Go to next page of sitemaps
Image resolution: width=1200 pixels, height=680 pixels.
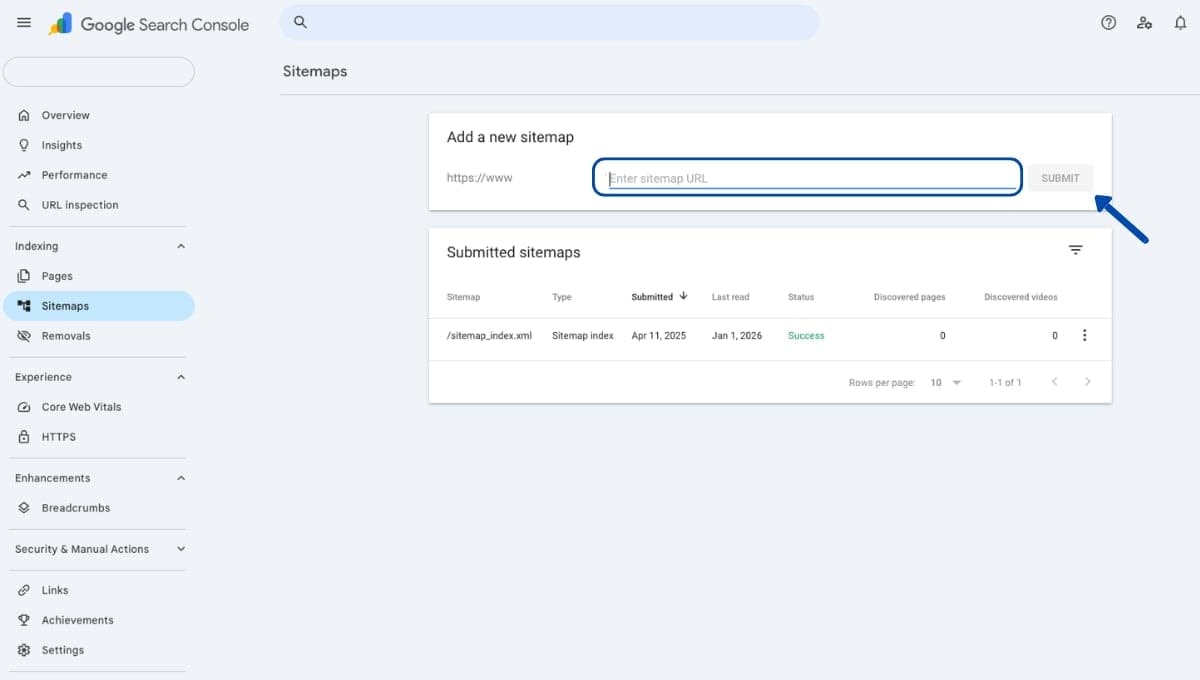(1088, 382)
